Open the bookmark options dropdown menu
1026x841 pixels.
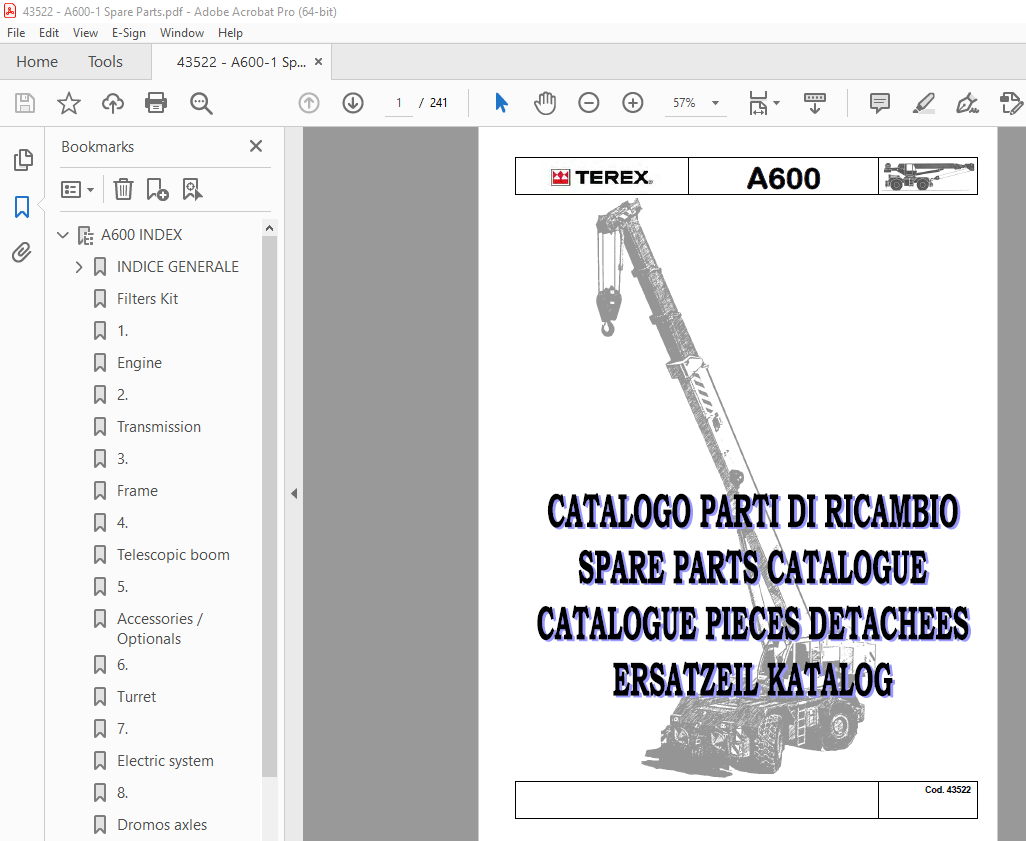[77, 190]
